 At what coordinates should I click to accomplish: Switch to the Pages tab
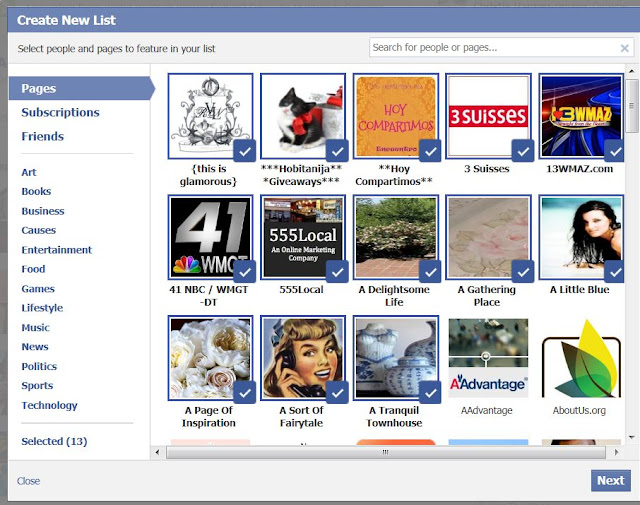pyautogui.click(x=81, y=88)
